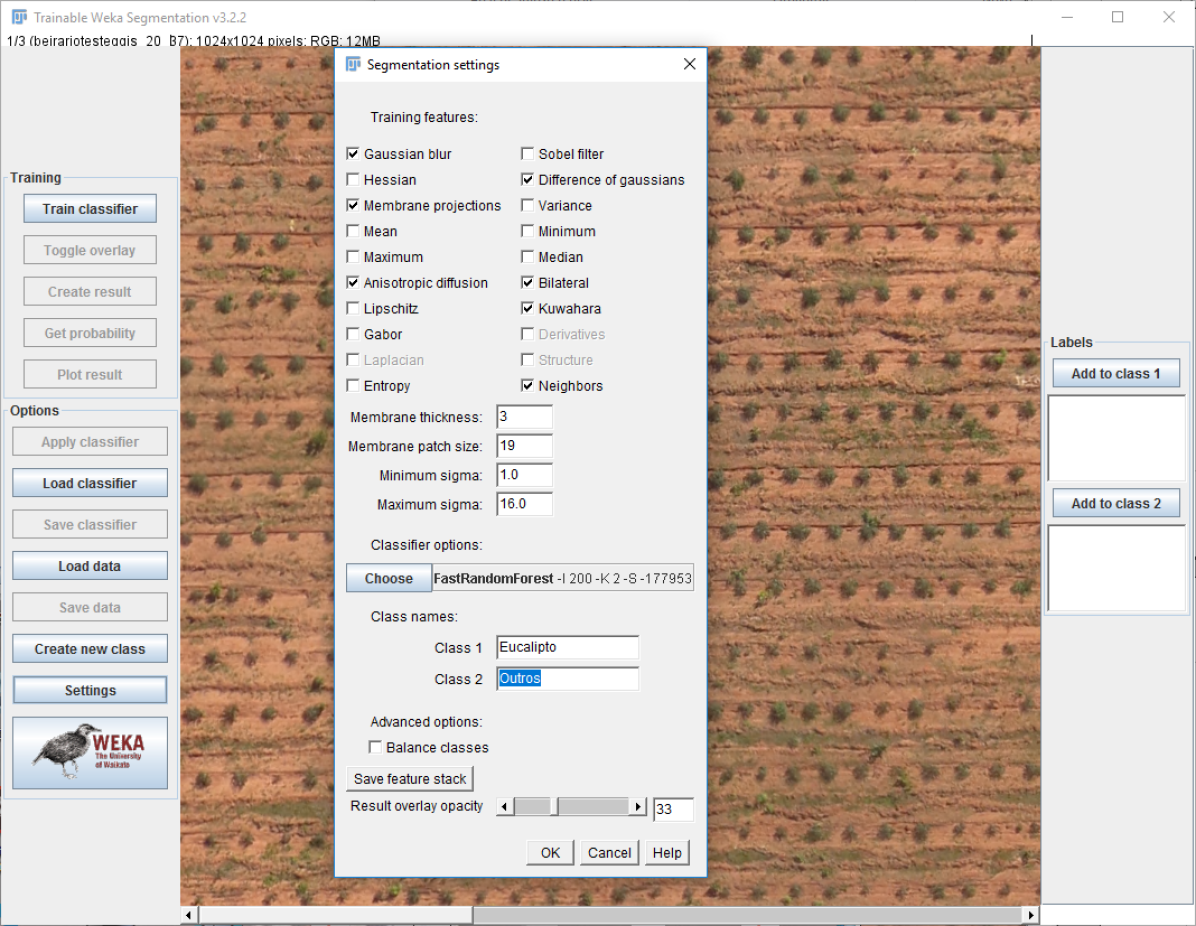Click the Save feature stack button
The width and height of the screenshot is (1196, 926).
pyautogui.click(x=410, y=779)
